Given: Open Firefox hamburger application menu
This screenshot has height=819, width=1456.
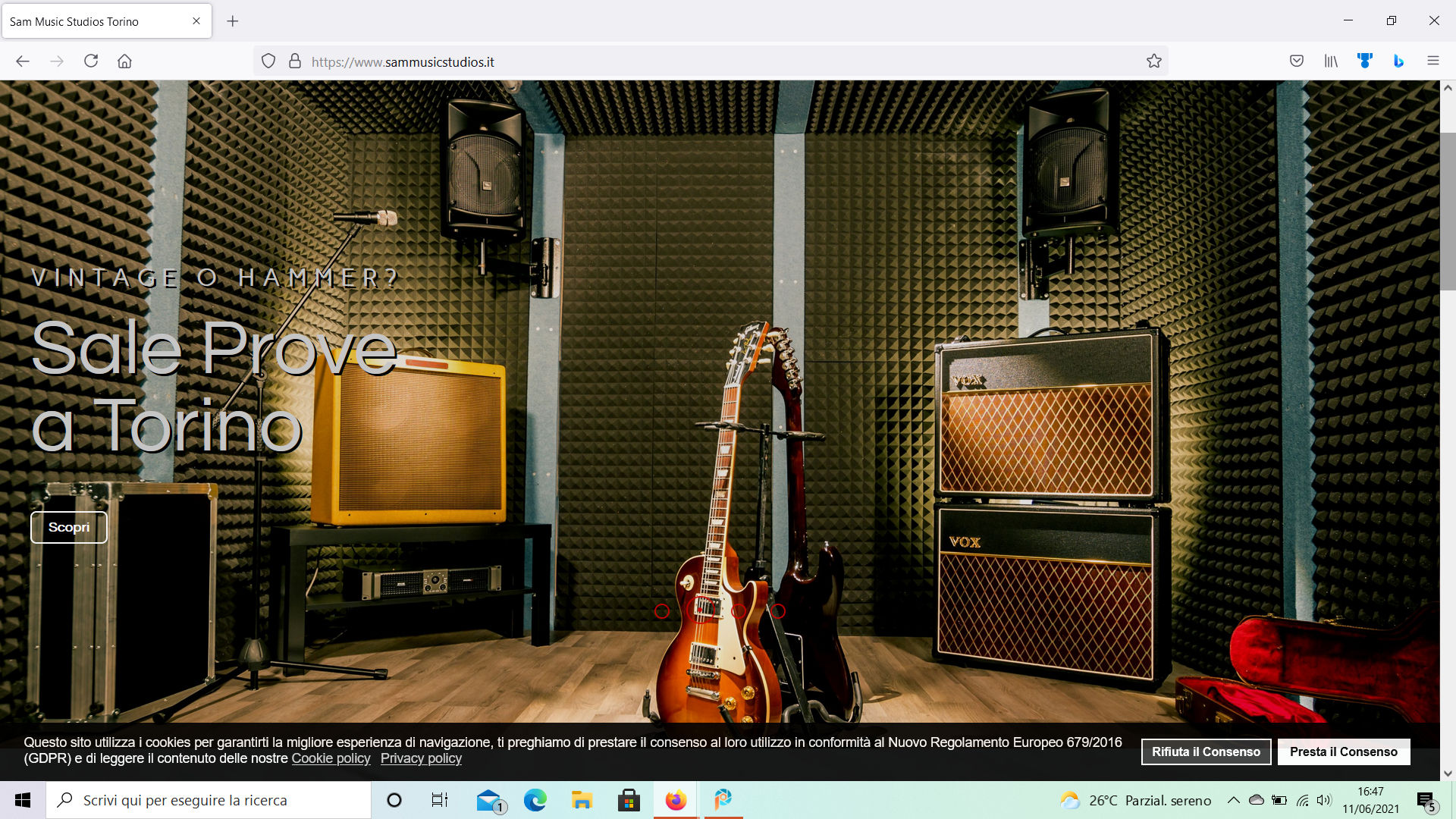Looking at the screenshot, I should point(1432,61).
